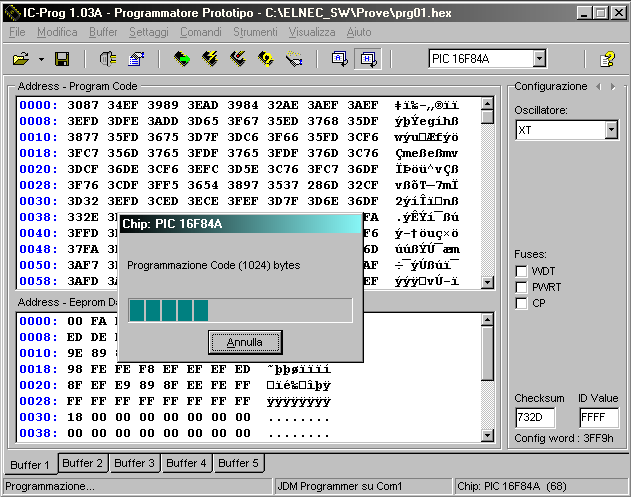
Task: Click the Read chip green-arrow icon
Action: (182, 59)
